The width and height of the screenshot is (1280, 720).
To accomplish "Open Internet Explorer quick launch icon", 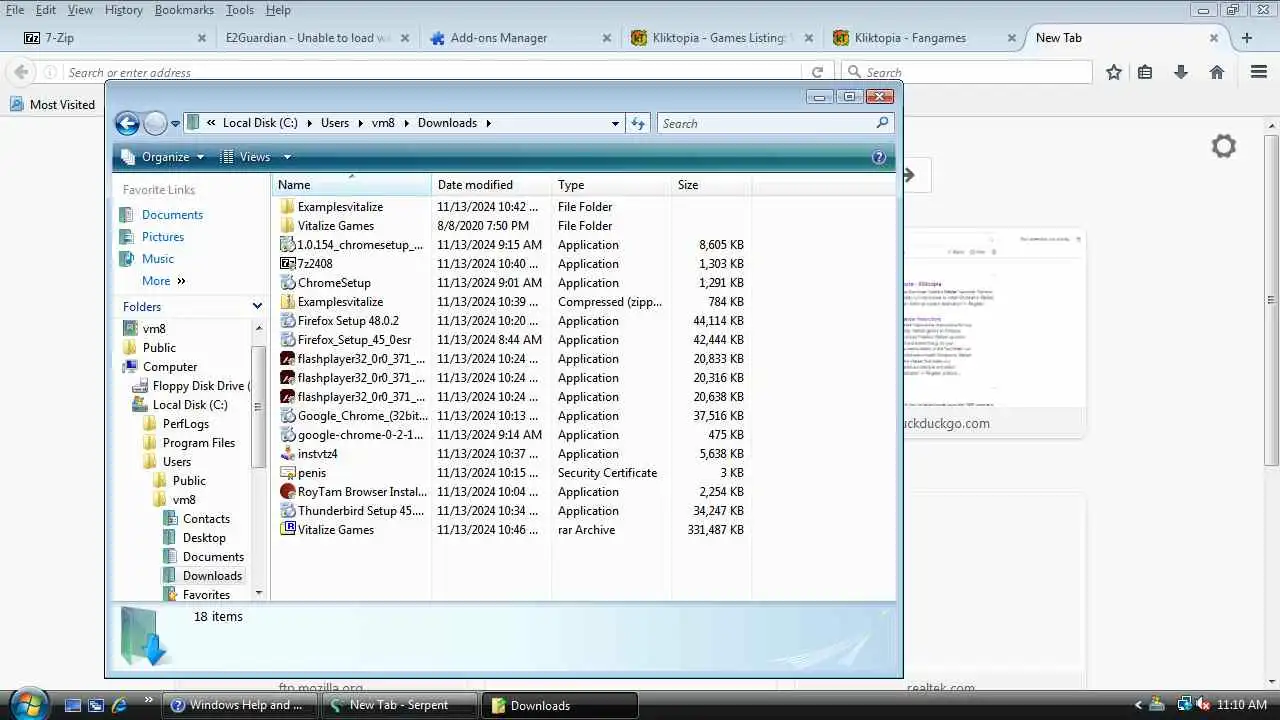I will click(119, 705).
